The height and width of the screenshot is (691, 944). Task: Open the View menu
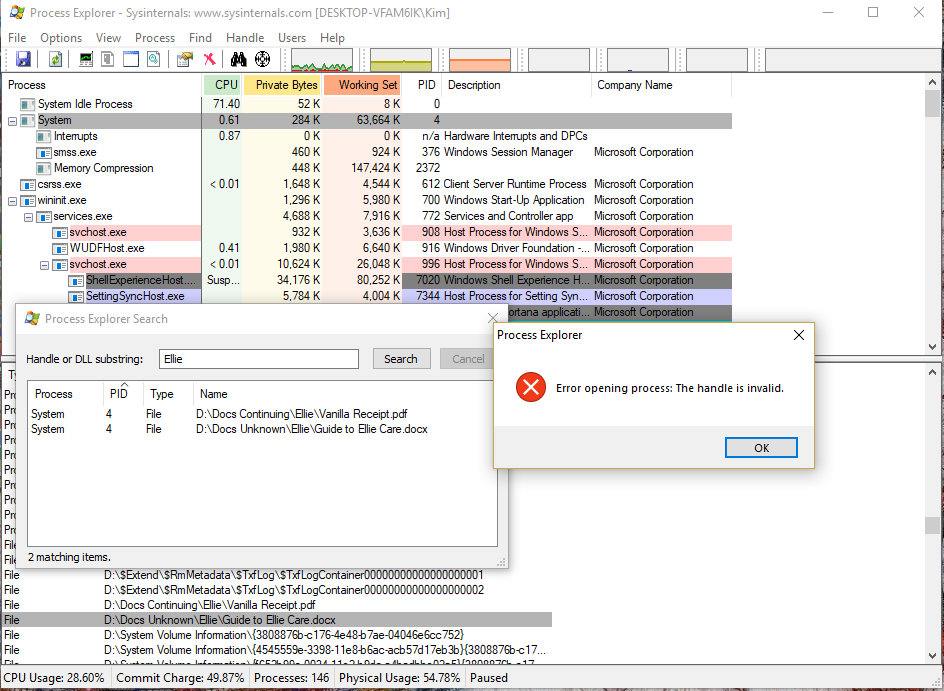point(108,37)
